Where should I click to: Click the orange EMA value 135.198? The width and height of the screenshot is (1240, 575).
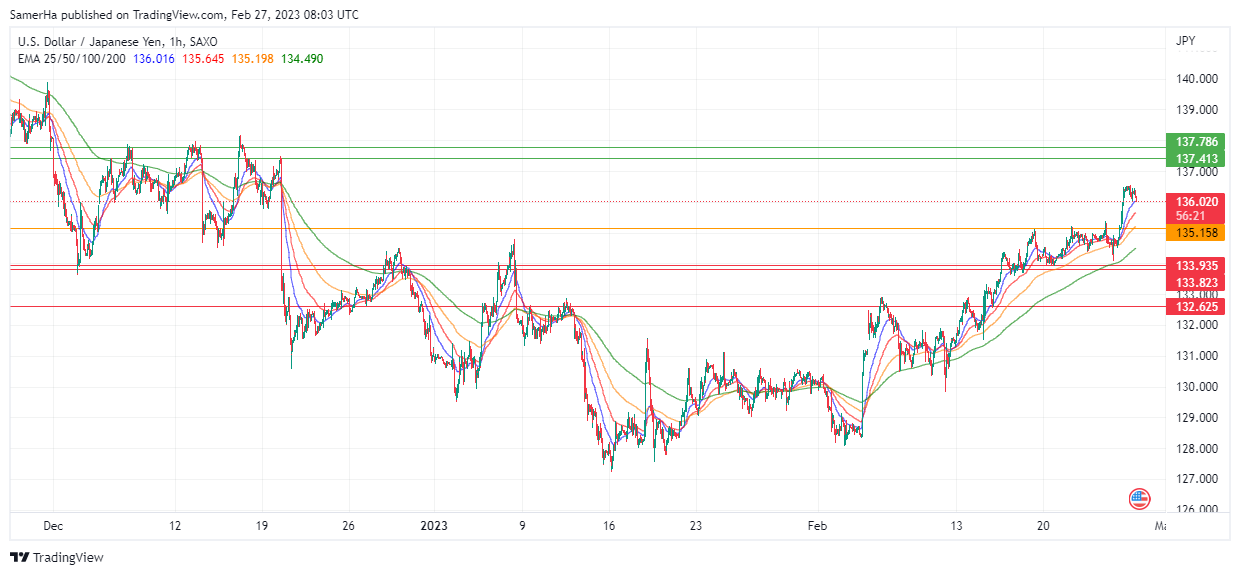coord(253,59)
